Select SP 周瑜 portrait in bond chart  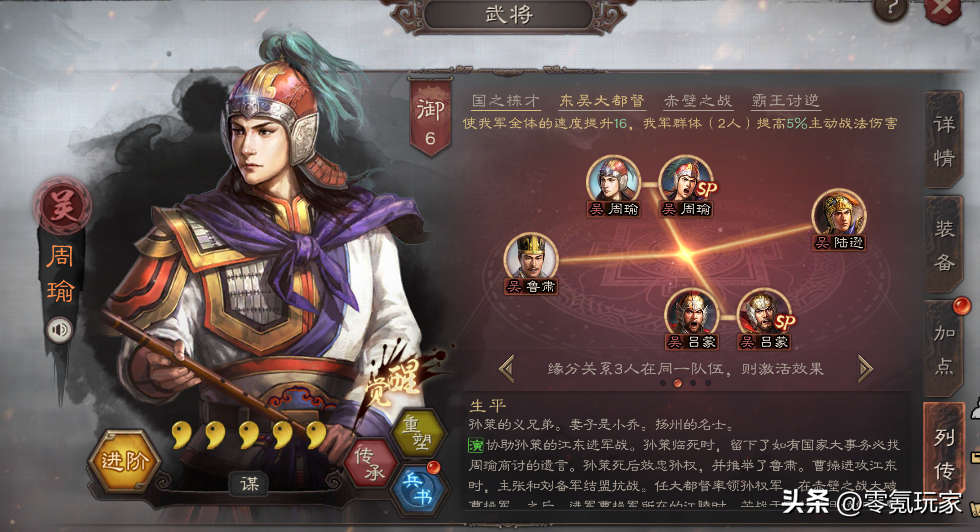pos(687,186)
